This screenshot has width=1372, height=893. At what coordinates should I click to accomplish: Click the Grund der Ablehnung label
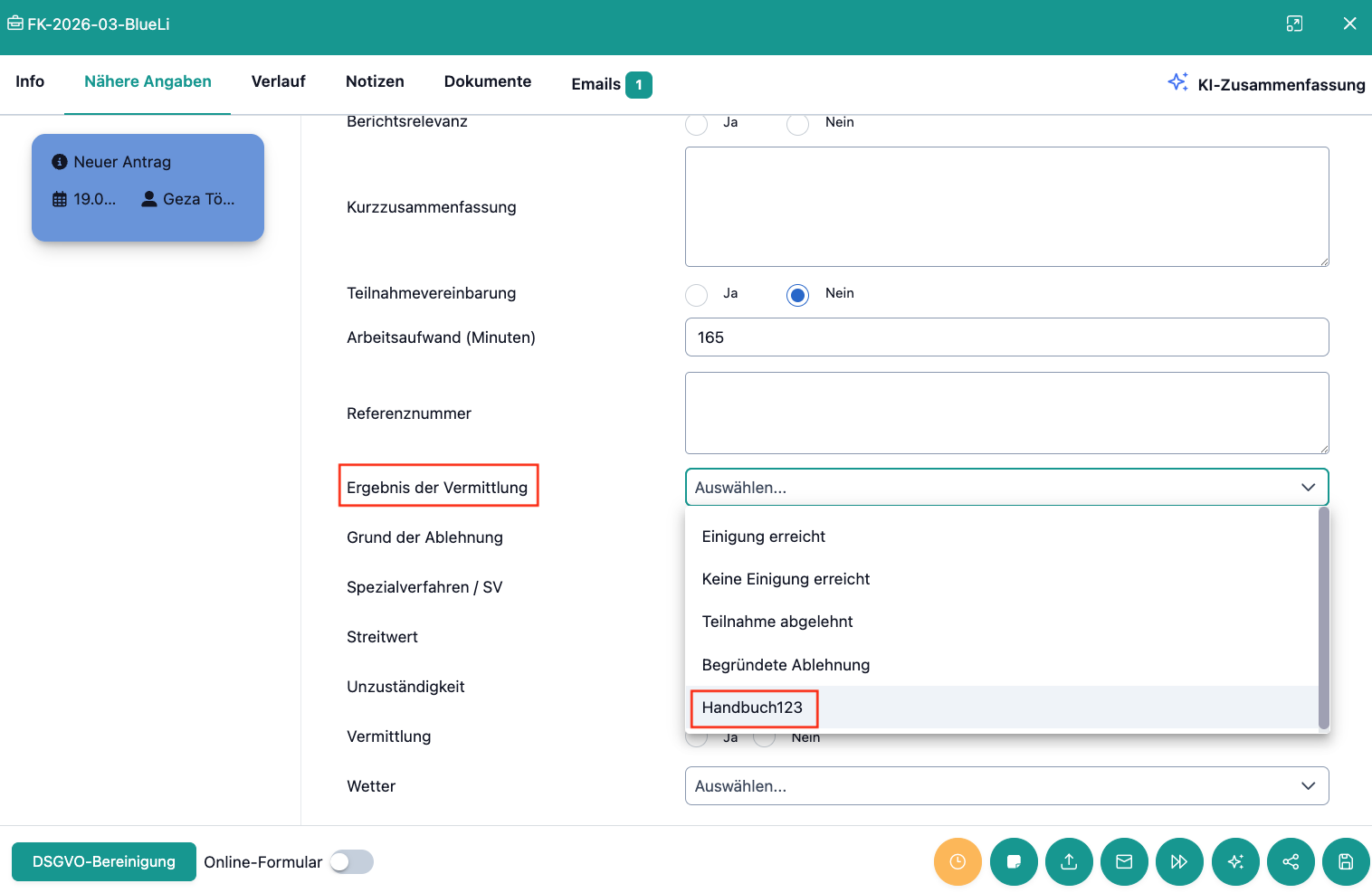[424, 537]
